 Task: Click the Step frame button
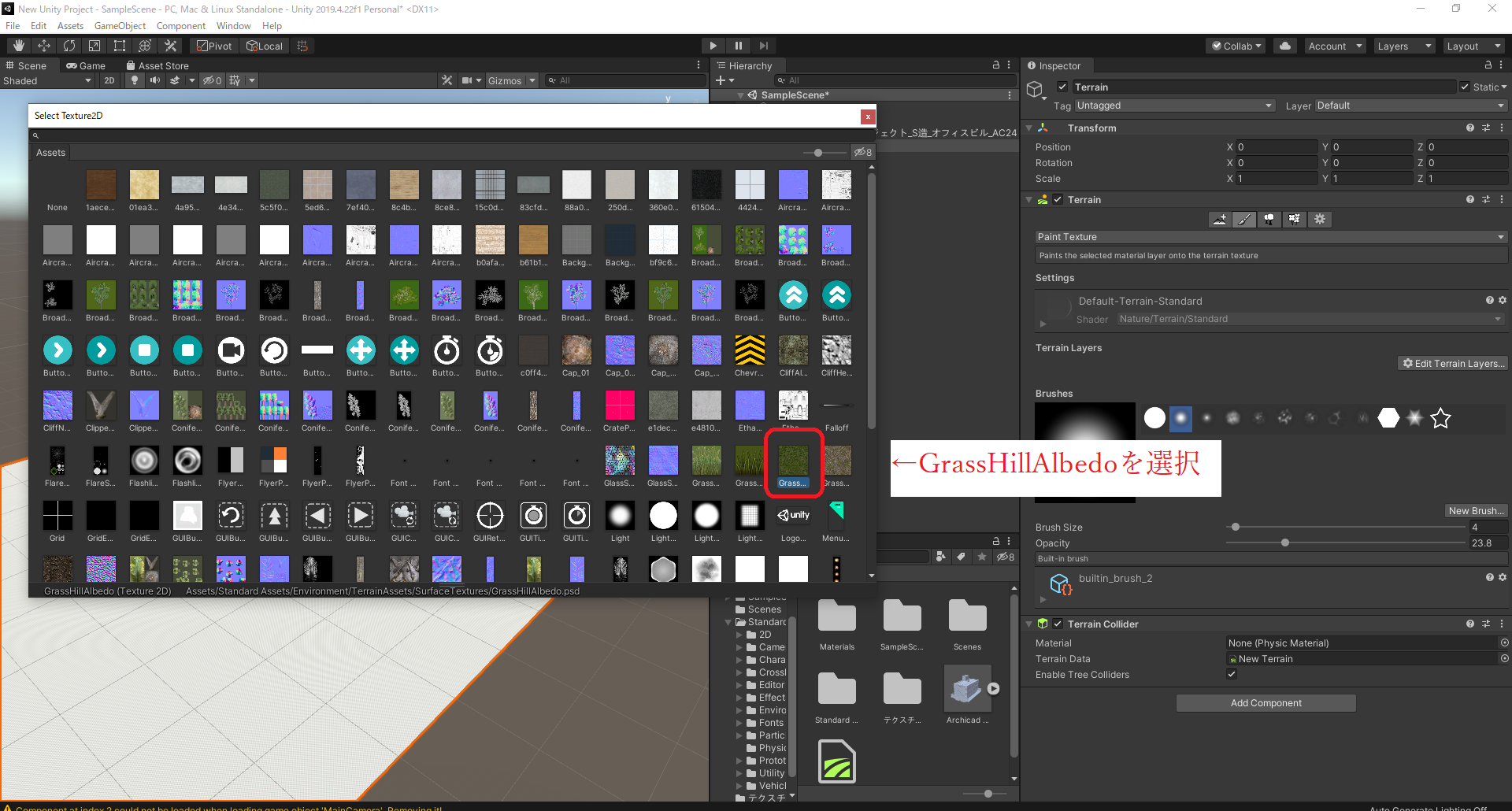[x=763, y=46]
